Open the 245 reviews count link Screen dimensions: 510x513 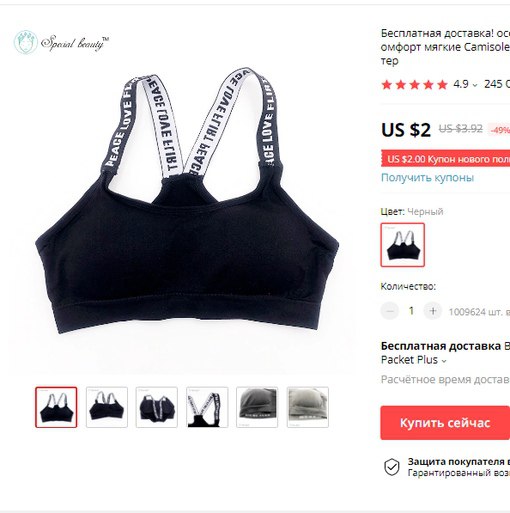point(497,84)
